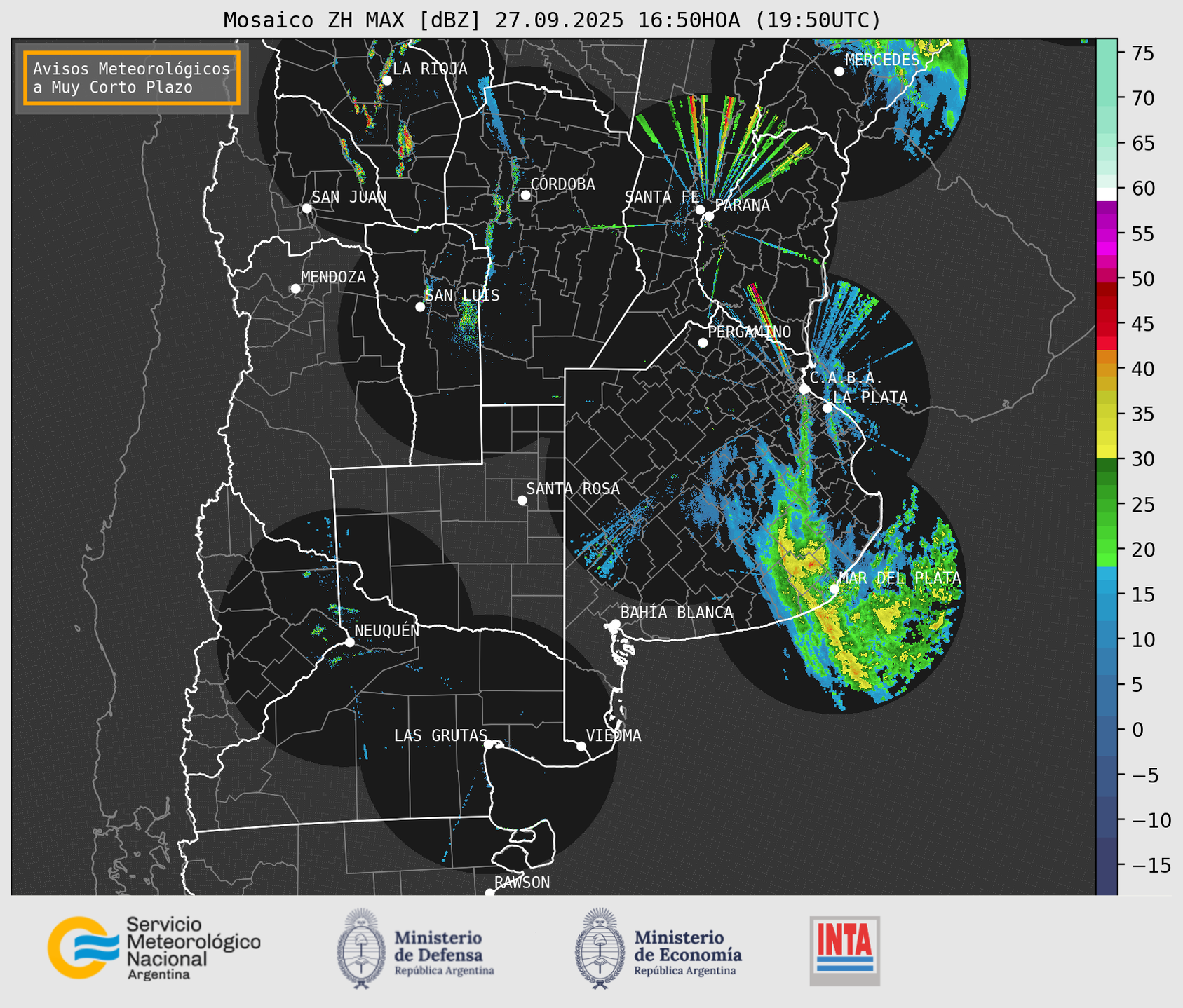Image resolution: width=1183 pixels, height=1008 pixels.
Task: Click the MERCEDES city marker dot
Action: [x=839, y=71]
